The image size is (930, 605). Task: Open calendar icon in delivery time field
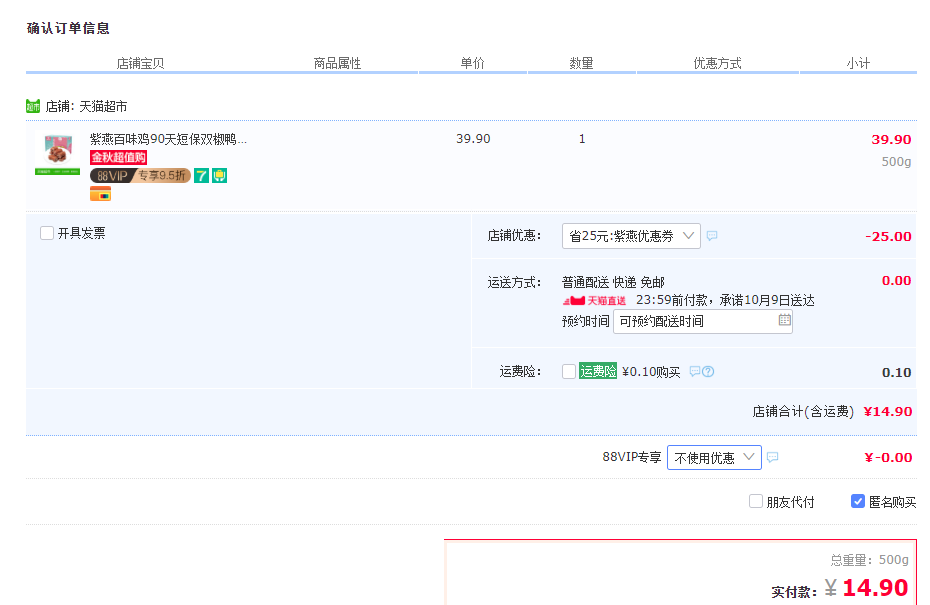point(784,320)
